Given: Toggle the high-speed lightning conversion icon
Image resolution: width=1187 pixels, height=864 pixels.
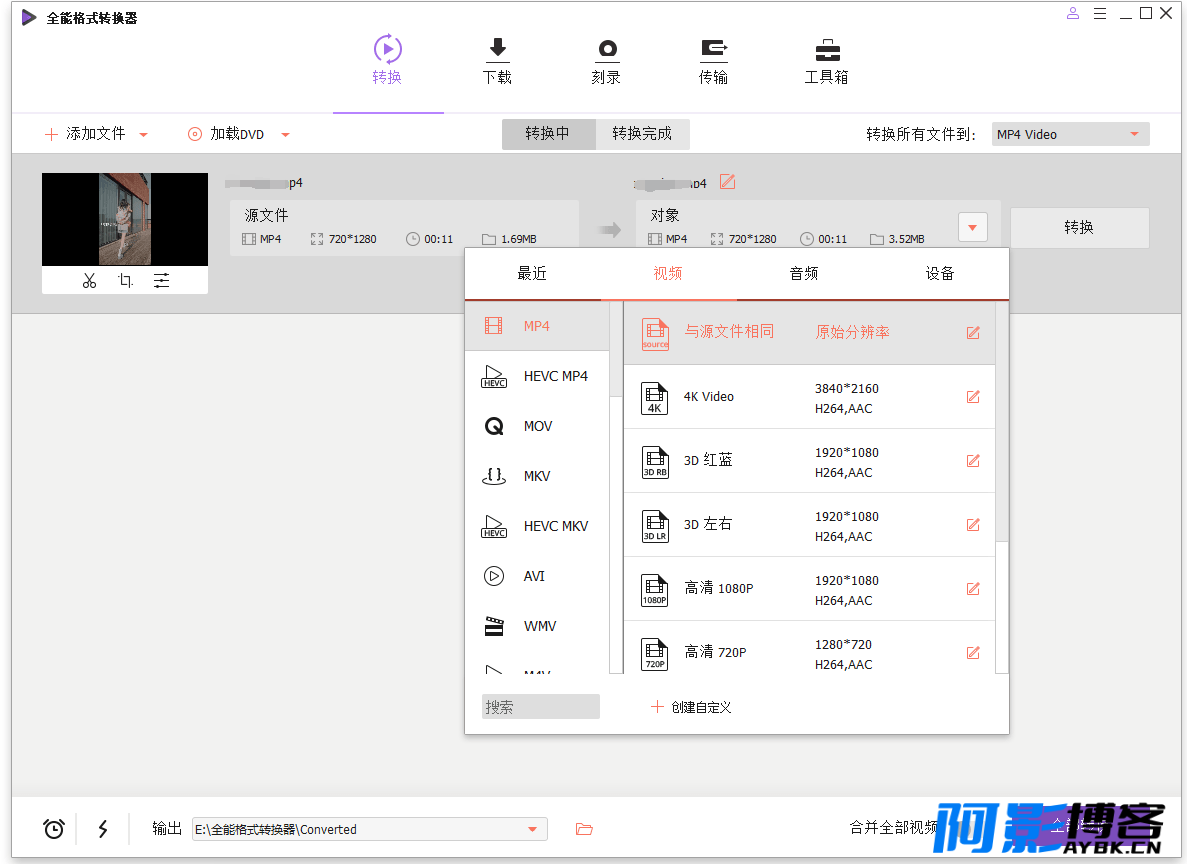Looking at the screenshot, I should coord(103,828).
